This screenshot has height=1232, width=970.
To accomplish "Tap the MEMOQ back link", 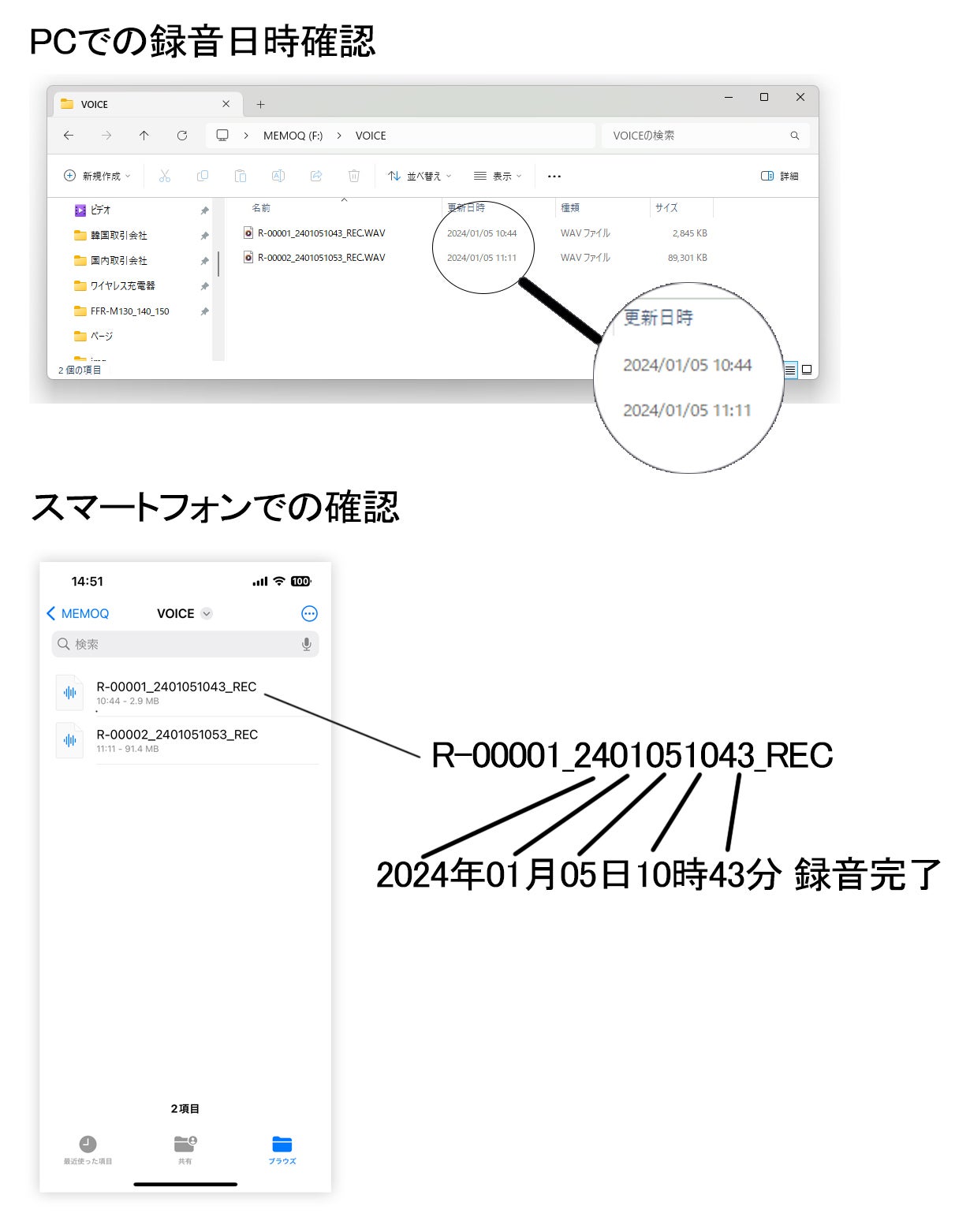I will (78, 613).
